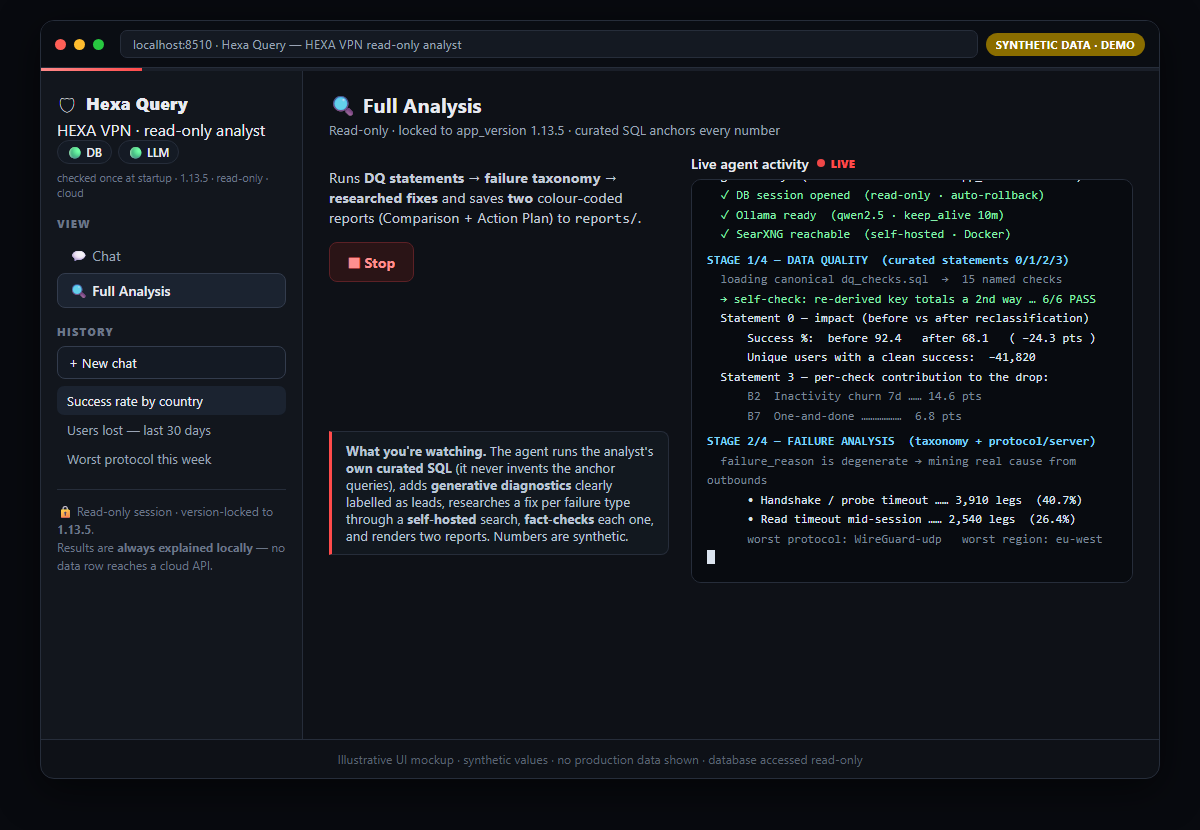Image resolution: width=1200 pixels, height=830 pixels.
Task: Click the 'loading canonical dq_checks.sql' log line
Action: click(x=891, y=279)
